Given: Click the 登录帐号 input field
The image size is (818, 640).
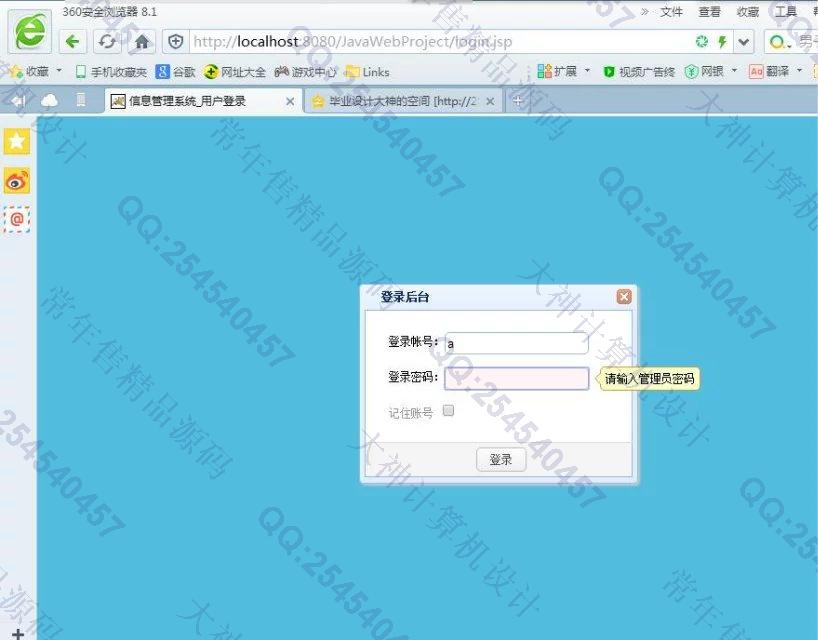Looking at the screenshot, I should (516, 343).
